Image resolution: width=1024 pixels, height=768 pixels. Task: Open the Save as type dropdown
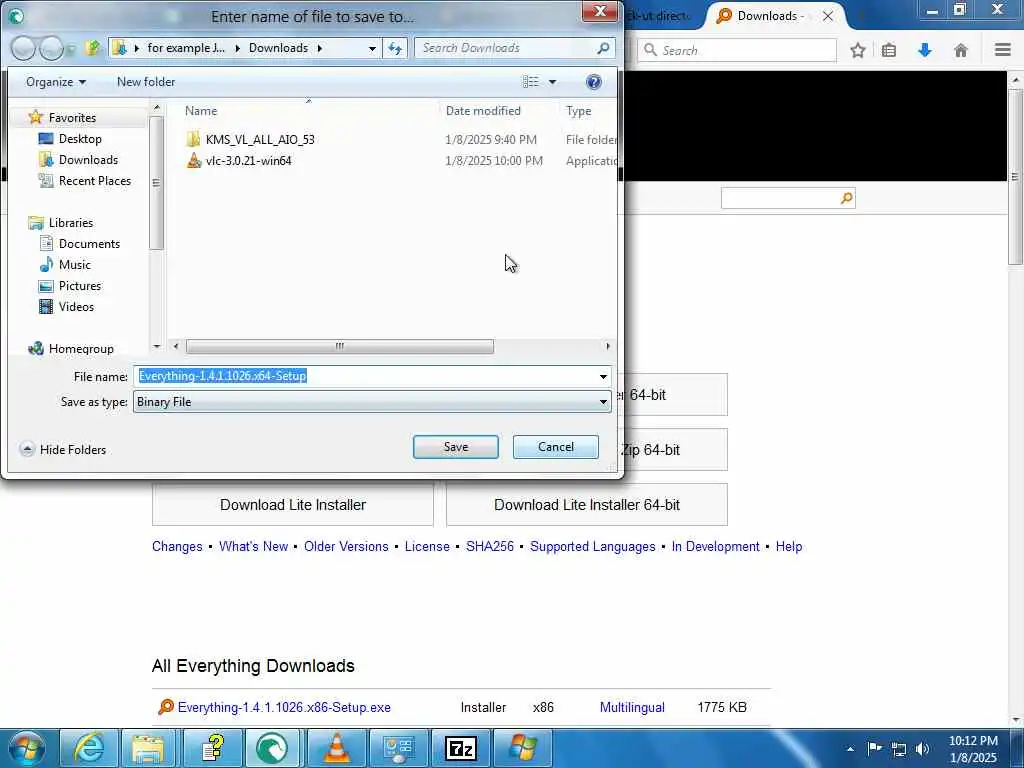click(x=372, y=402)
